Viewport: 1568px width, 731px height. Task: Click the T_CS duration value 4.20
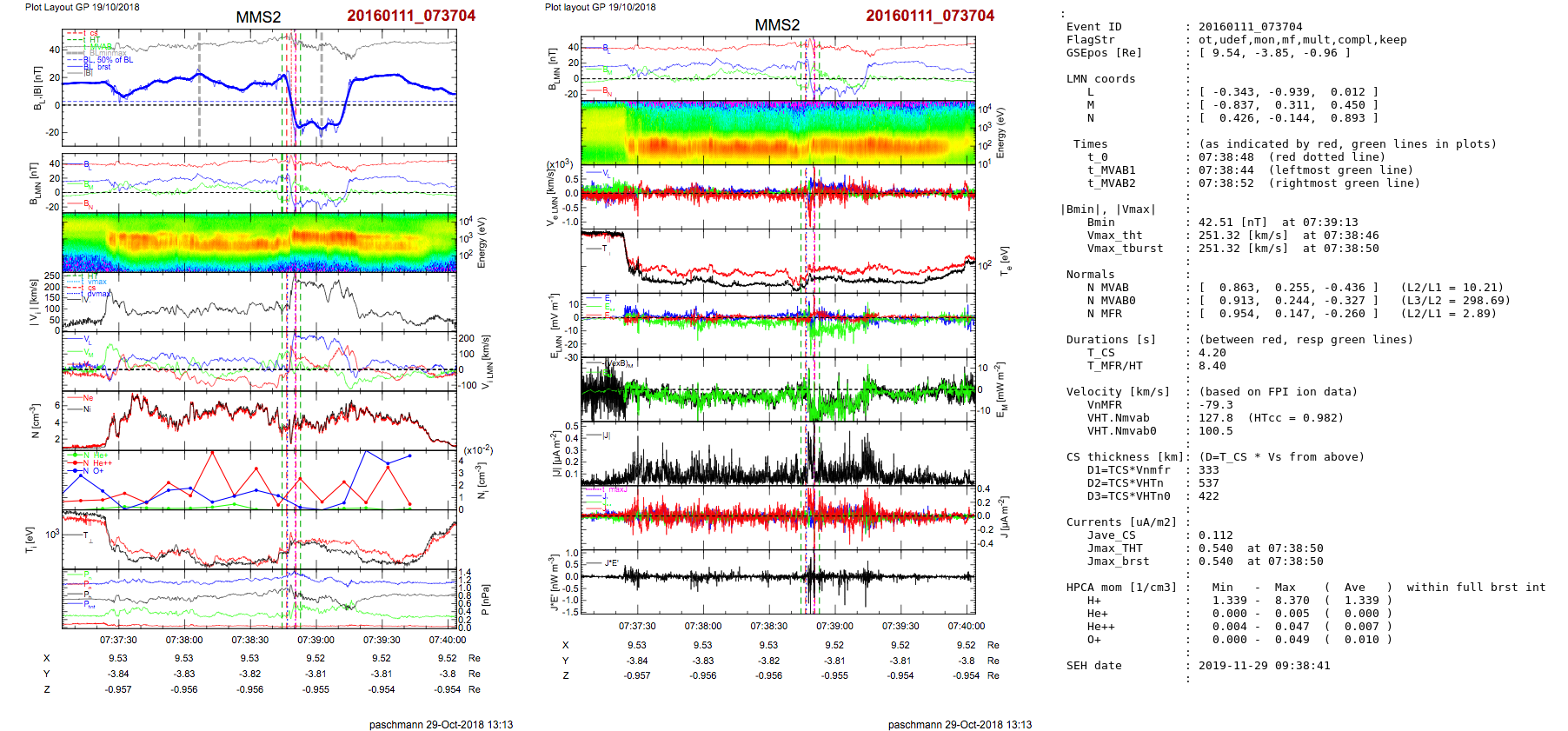click(x=1212, y=353)
